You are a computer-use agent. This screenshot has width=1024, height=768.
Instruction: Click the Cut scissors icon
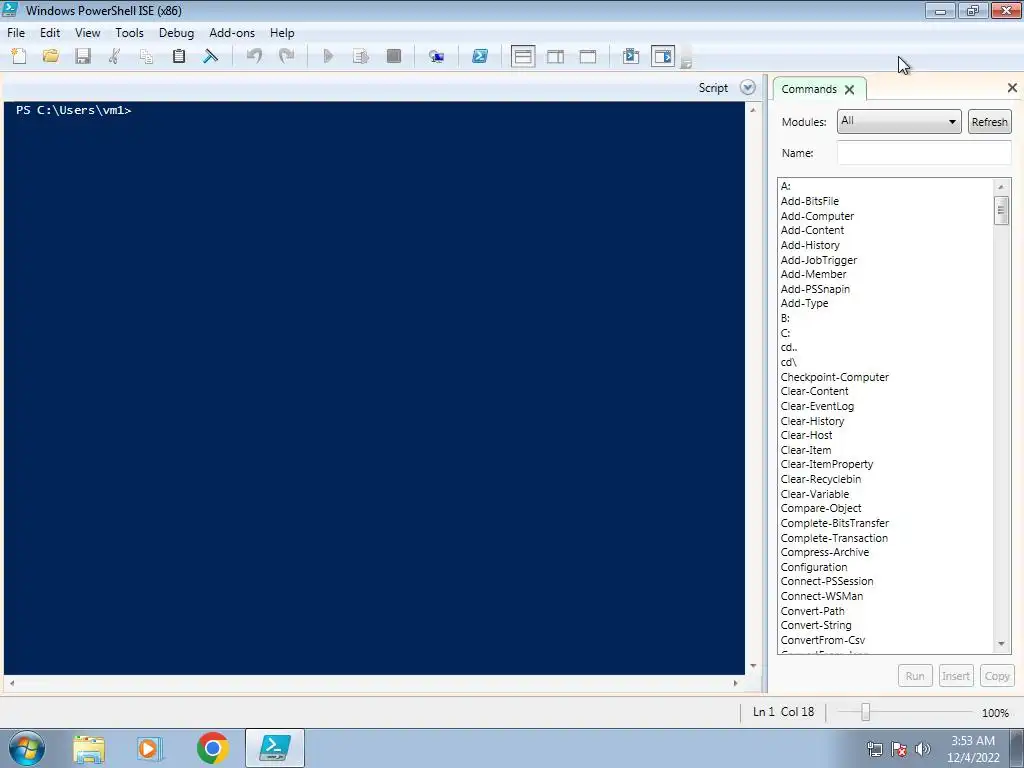click(115, 56)
